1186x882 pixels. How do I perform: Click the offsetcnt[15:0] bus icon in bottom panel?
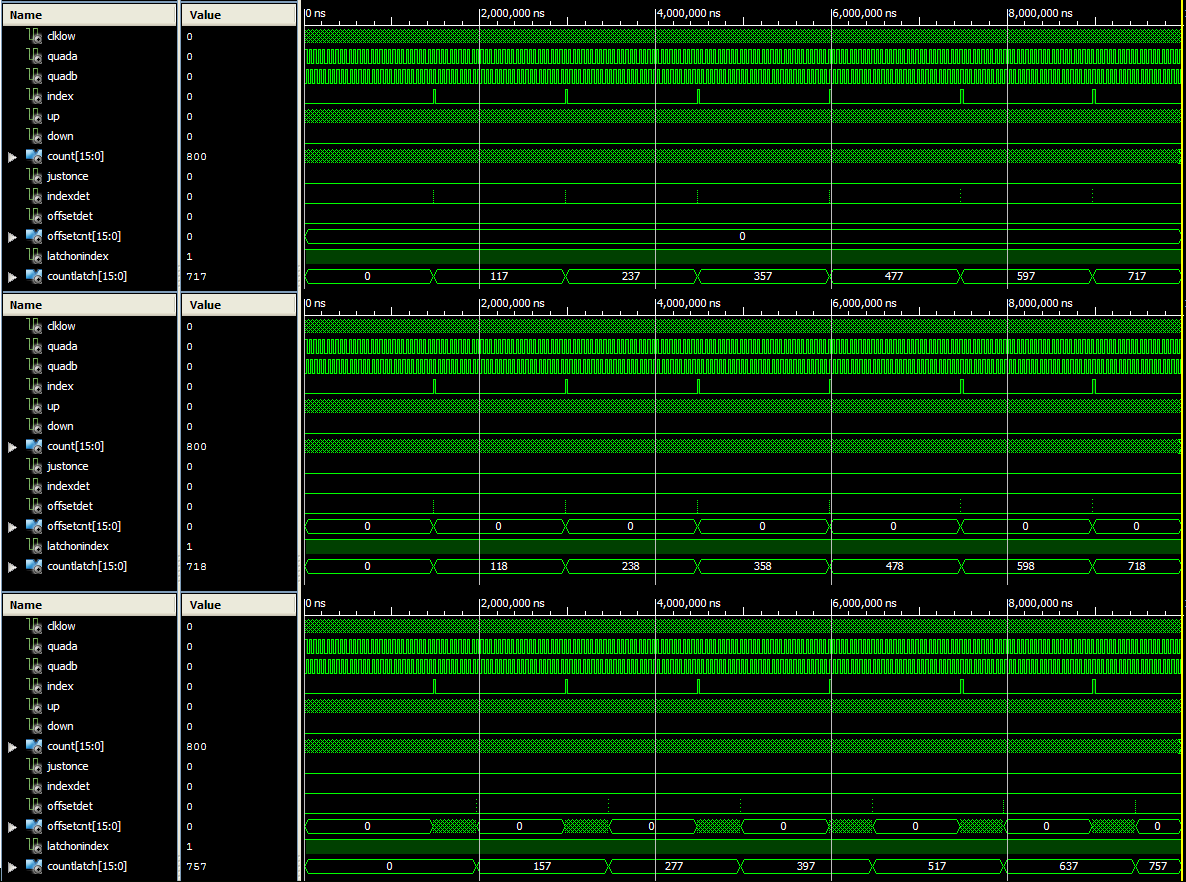(x=34, y=826)
